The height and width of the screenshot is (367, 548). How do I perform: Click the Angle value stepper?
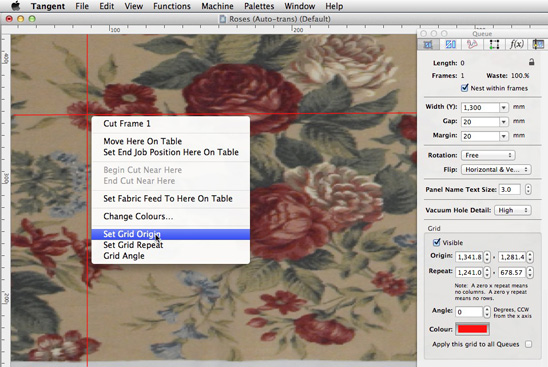(487, 312)
